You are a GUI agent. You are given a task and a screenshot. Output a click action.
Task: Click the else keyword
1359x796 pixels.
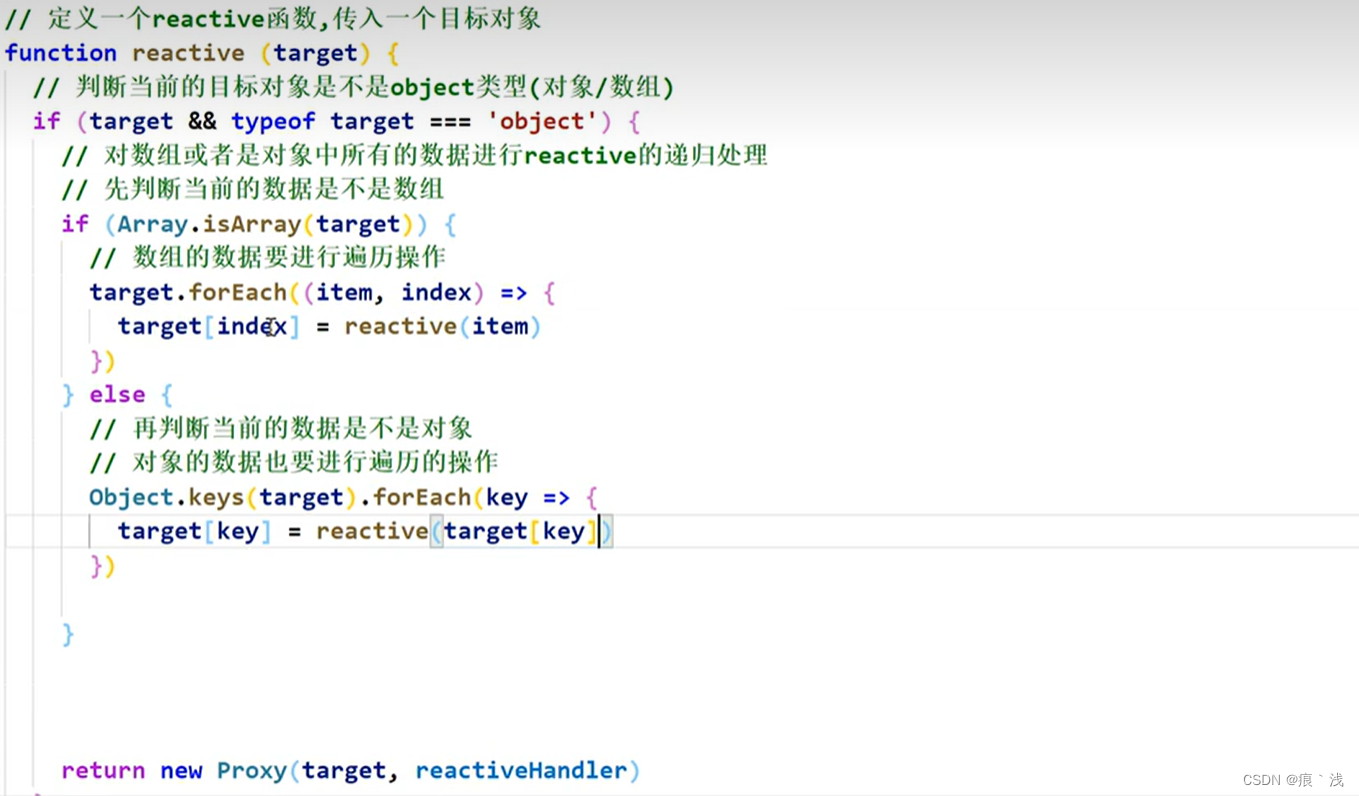116,394
